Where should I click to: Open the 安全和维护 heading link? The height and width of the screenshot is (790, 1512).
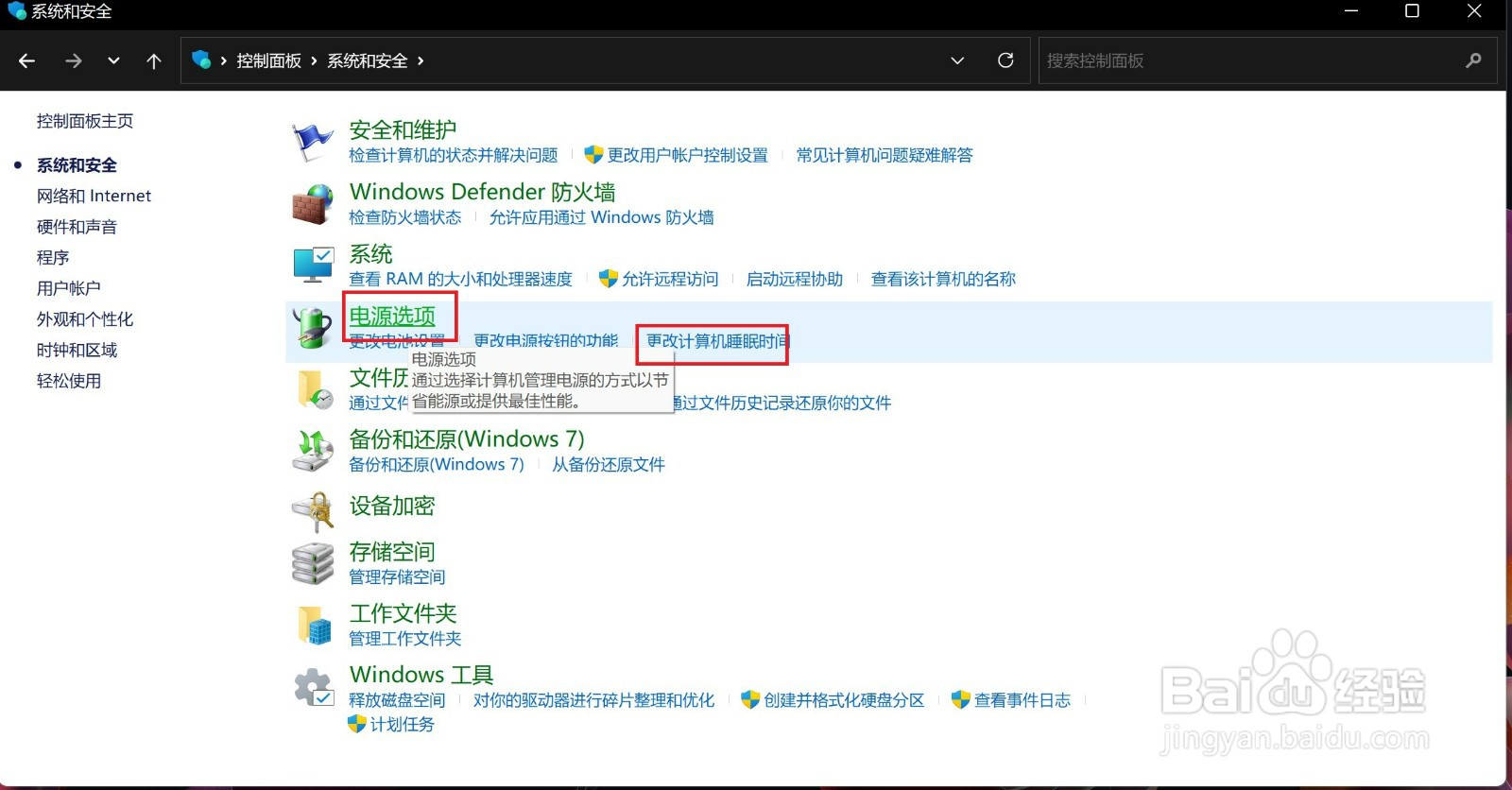click(x=403, y=129)
